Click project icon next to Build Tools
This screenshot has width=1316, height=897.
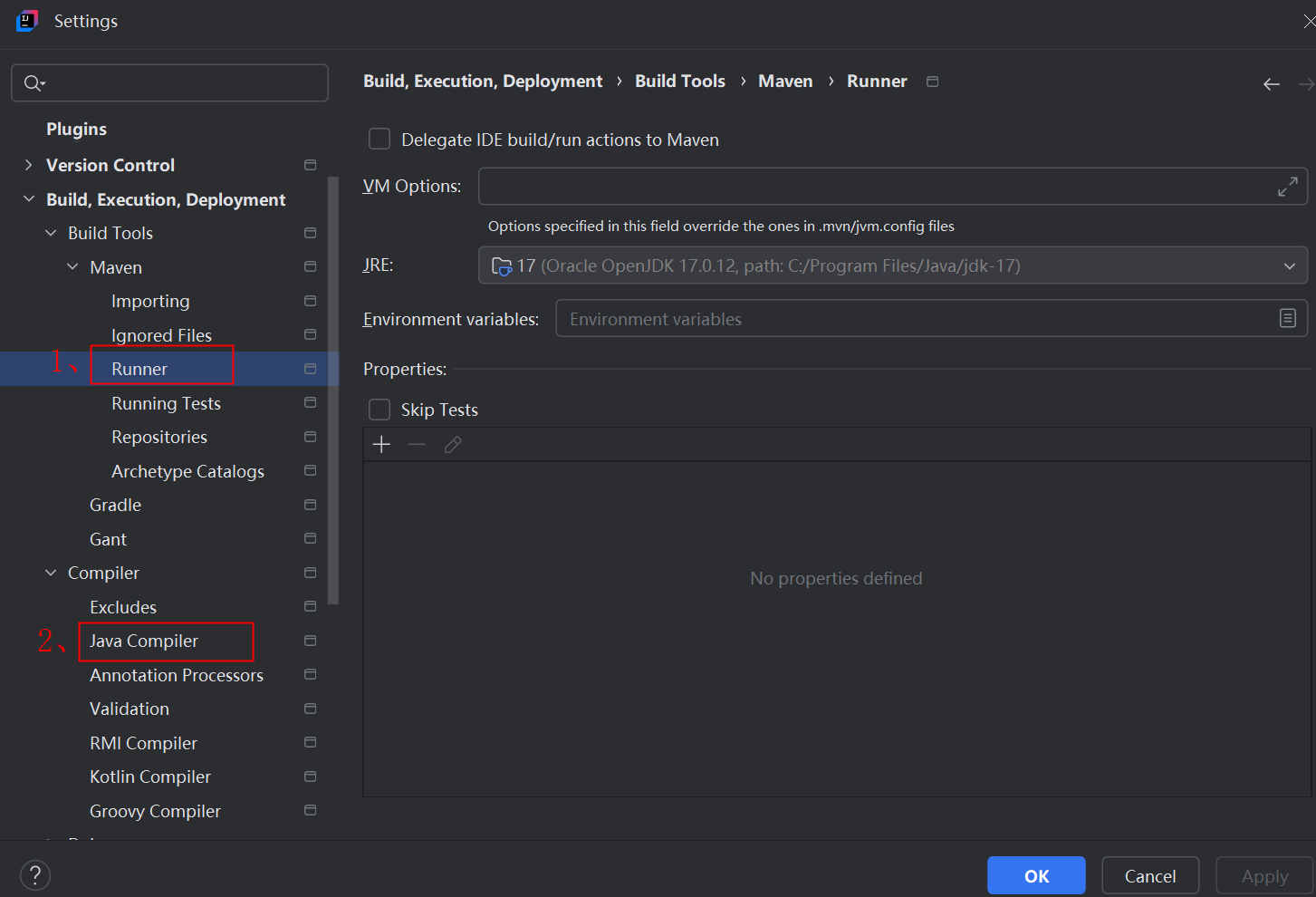pos(310,233)
